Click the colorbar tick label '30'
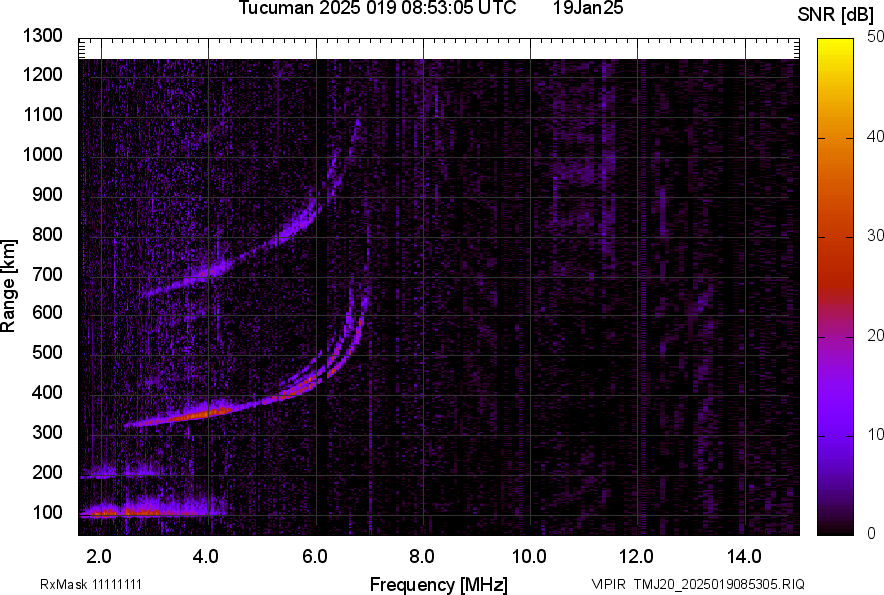This screenshot has width=884, height=595. point(875,236)
